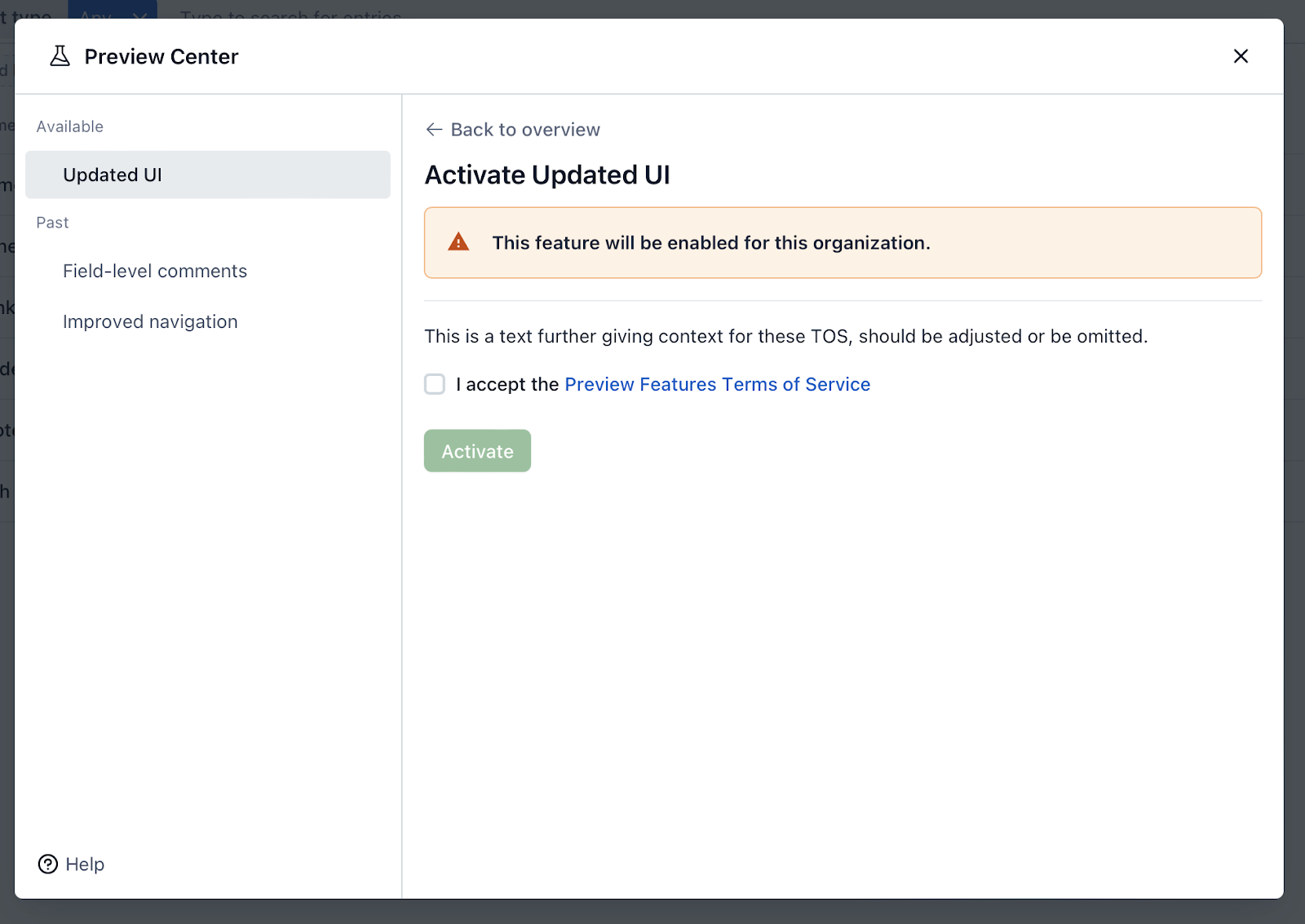
Task: Click the Activate Updated UI heading
Action: [x=547, y=175]
